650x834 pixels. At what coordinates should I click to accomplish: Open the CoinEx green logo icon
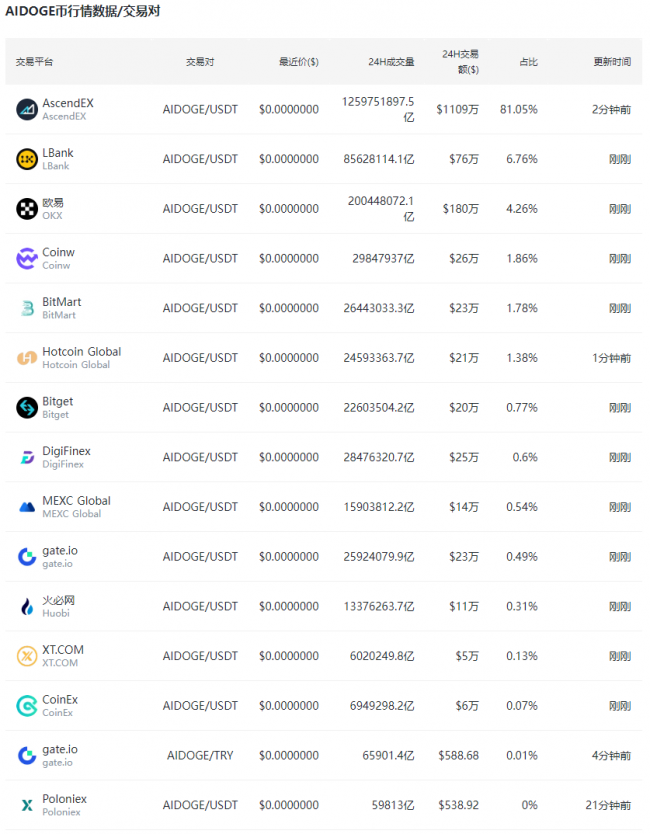[x=27, y=706]
